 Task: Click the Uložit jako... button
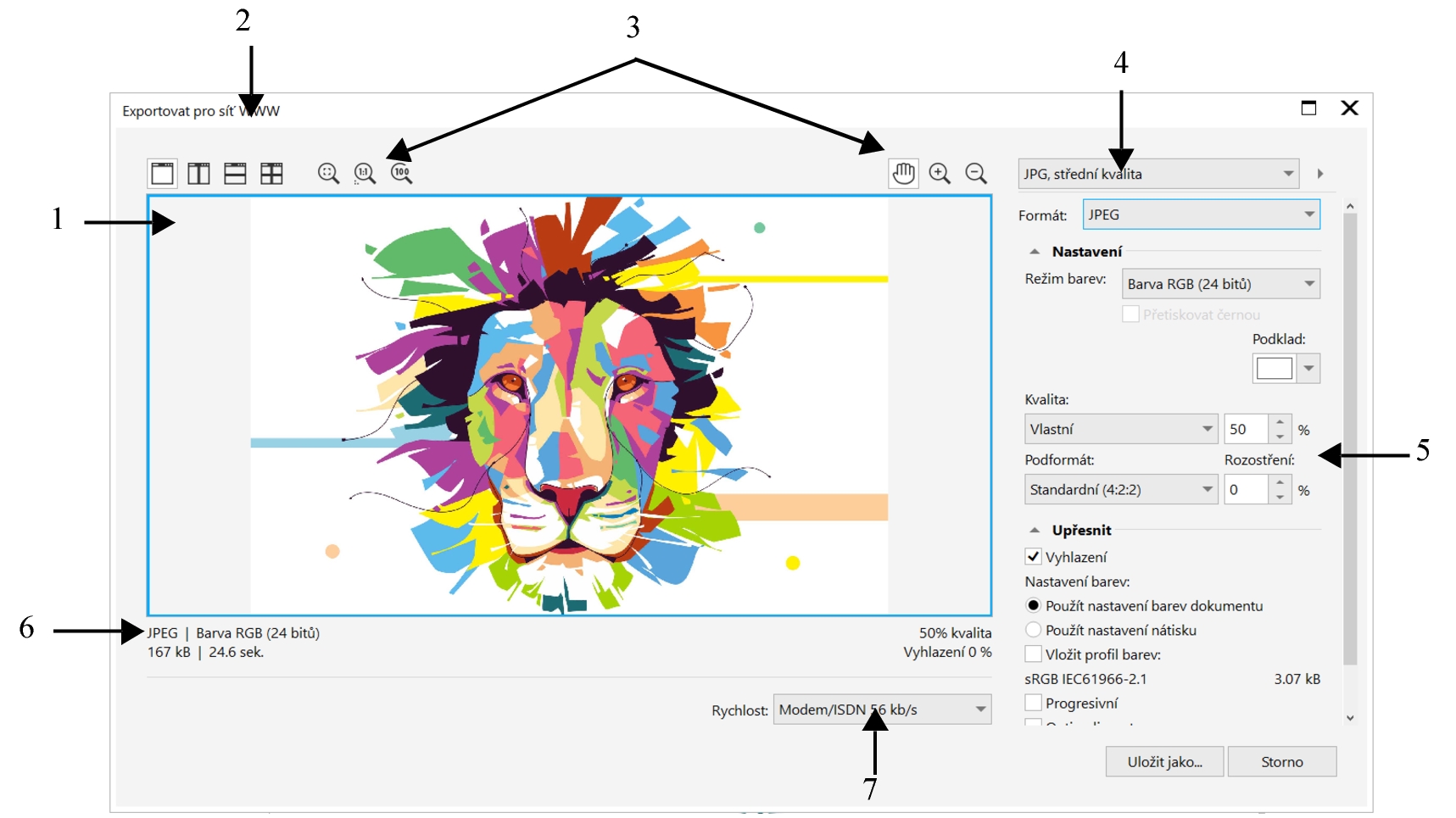point(1164,761)
